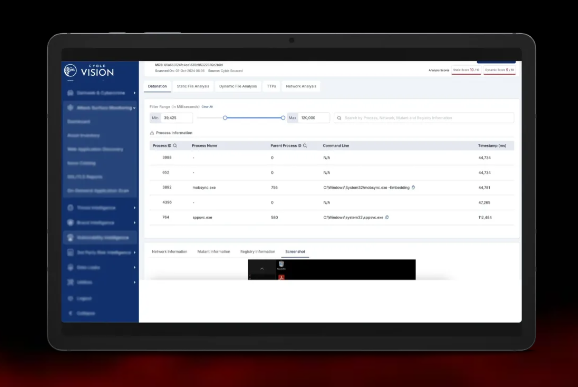Switch to the Dynamic File Analysis tab
Image resolution: width=578 pixels, height=387 pixels.
238,86
